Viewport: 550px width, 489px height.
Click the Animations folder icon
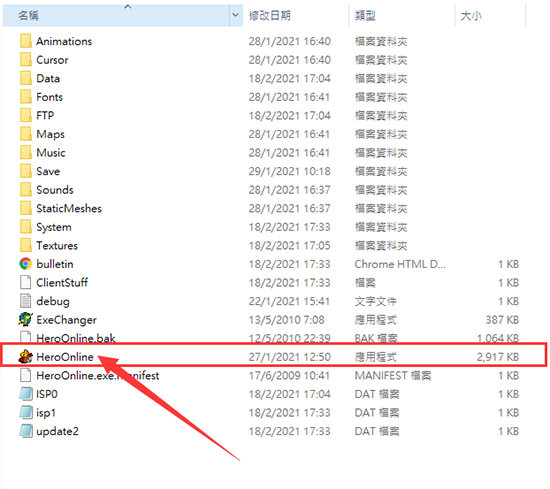click(x=26, y=41)
